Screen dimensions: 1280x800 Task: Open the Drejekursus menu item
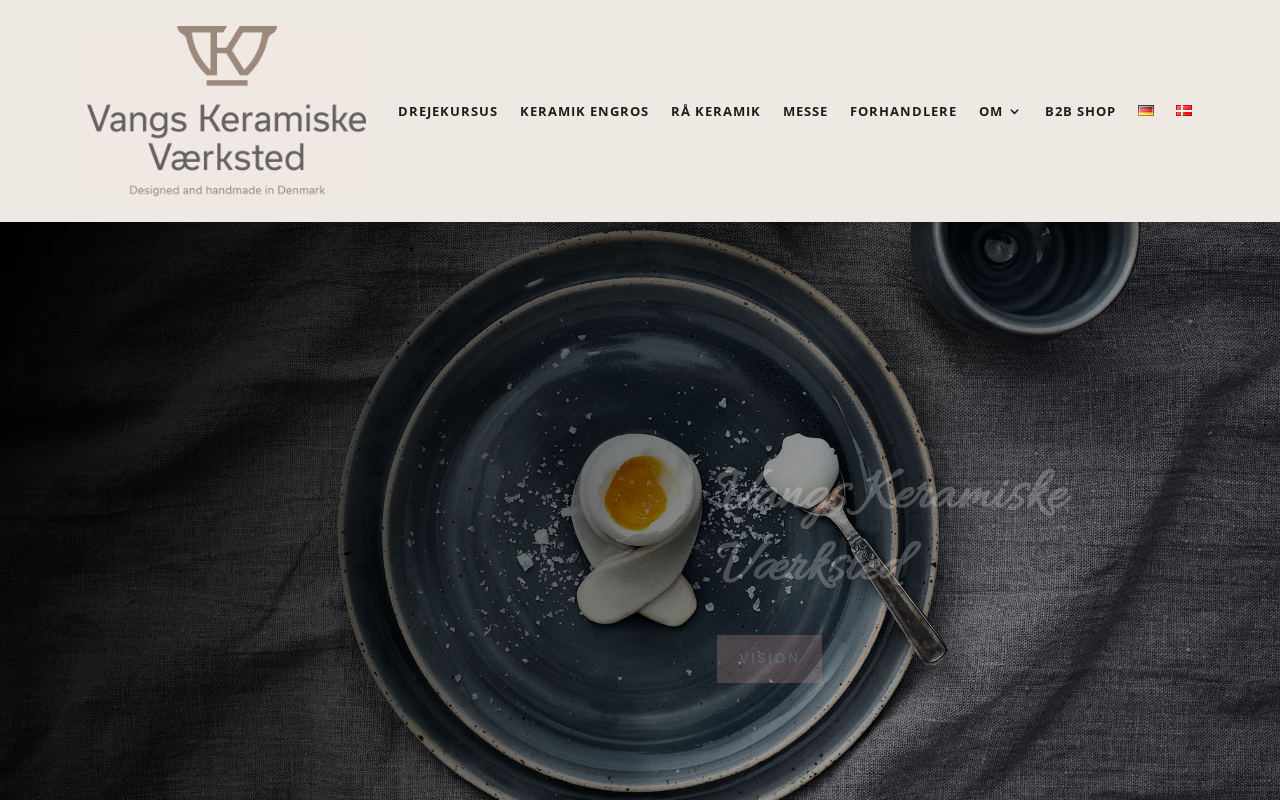coord(448,111)
